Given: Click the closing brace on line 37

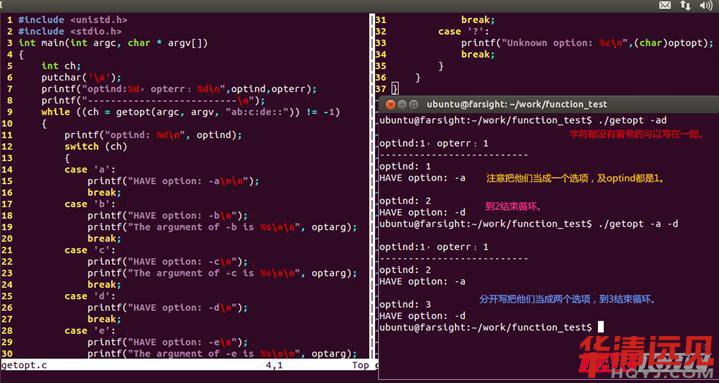Looking at the screenshot, I should [x=395, y=89].
